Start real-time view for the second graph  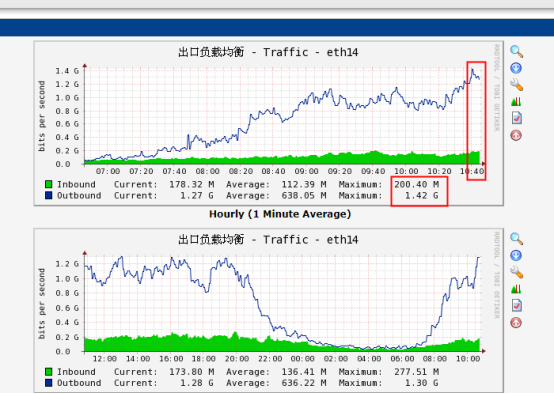[x=516, y=289]
